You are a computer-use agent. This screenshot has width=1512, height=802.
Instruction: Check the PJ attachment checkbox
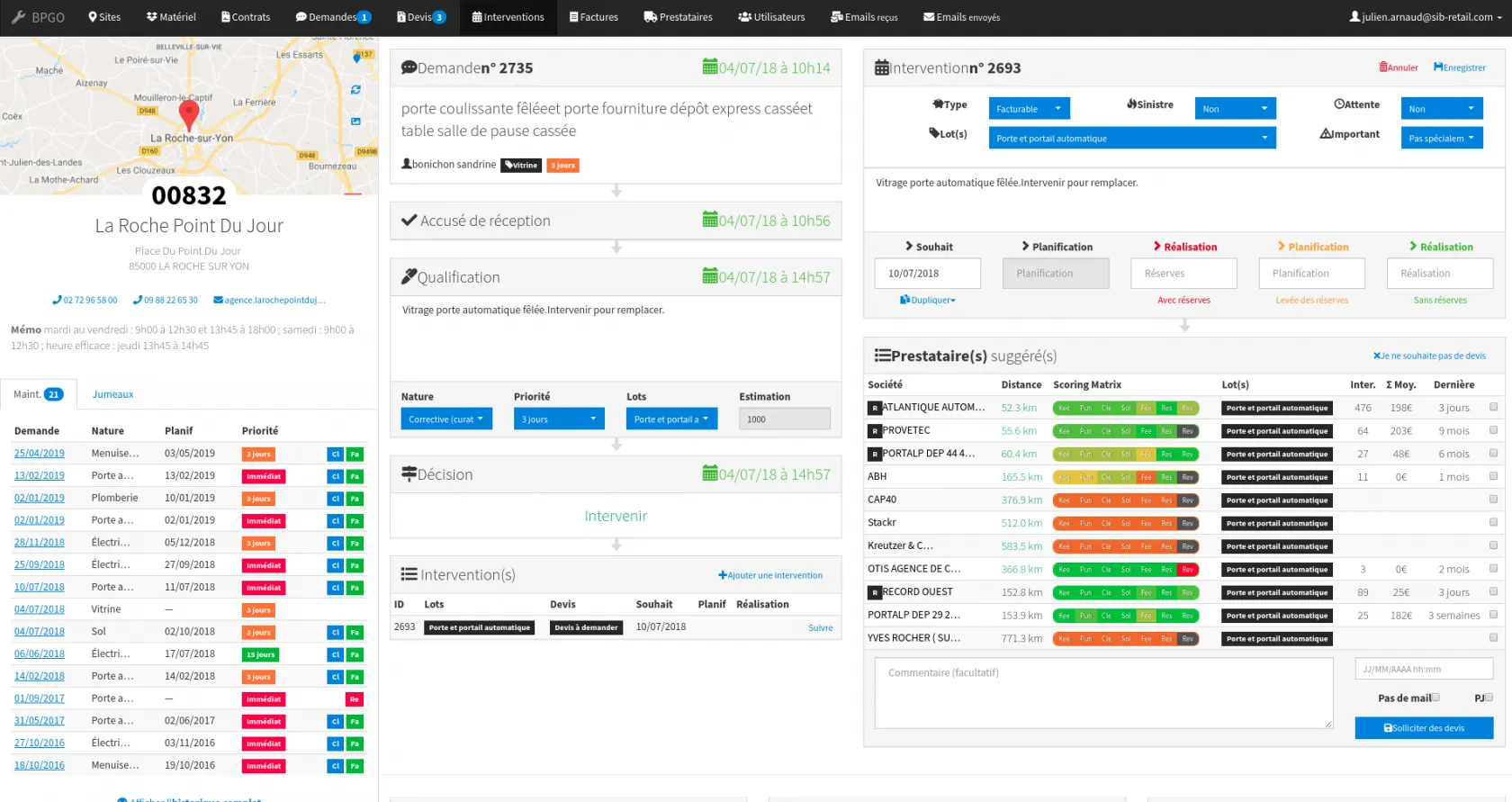[x=1489, y=698]
